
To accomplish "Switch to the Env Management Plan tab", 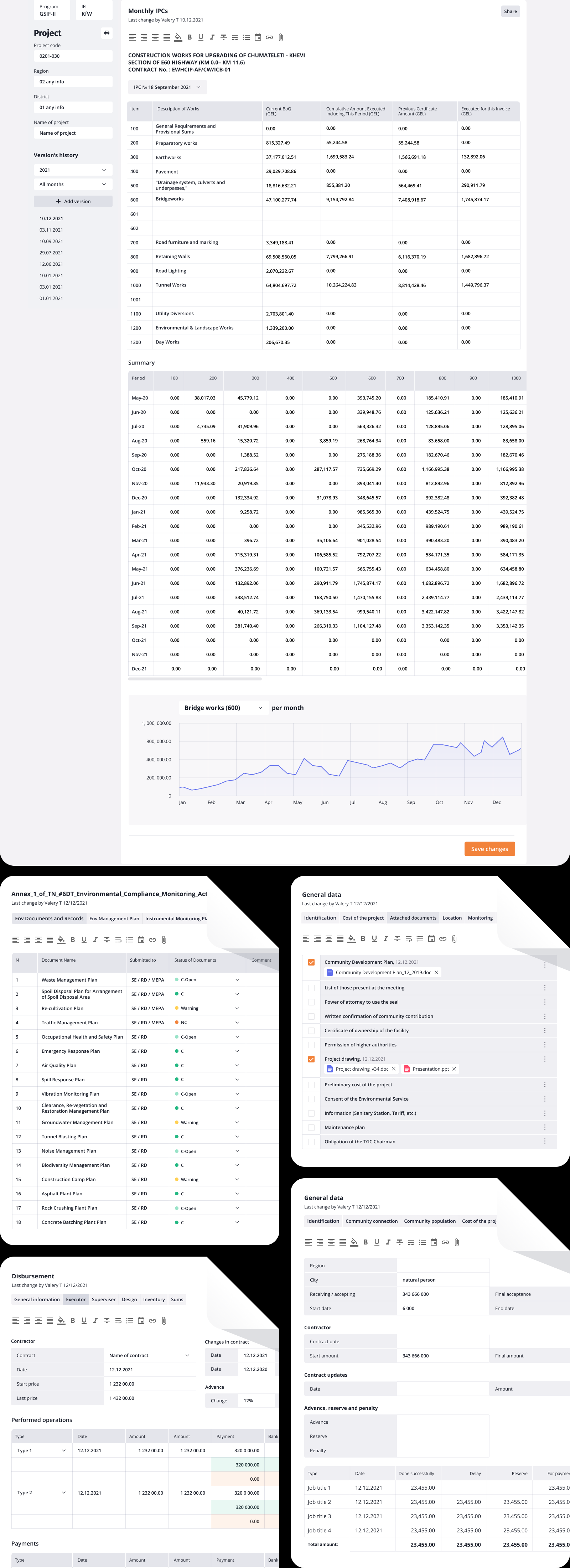I will 114,918.
